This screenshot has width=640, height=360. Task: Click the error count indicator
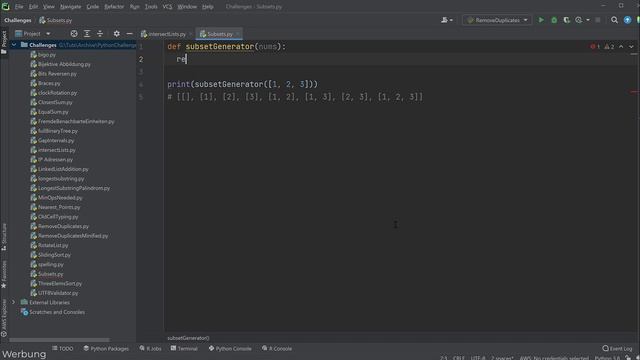click(595, 47)
